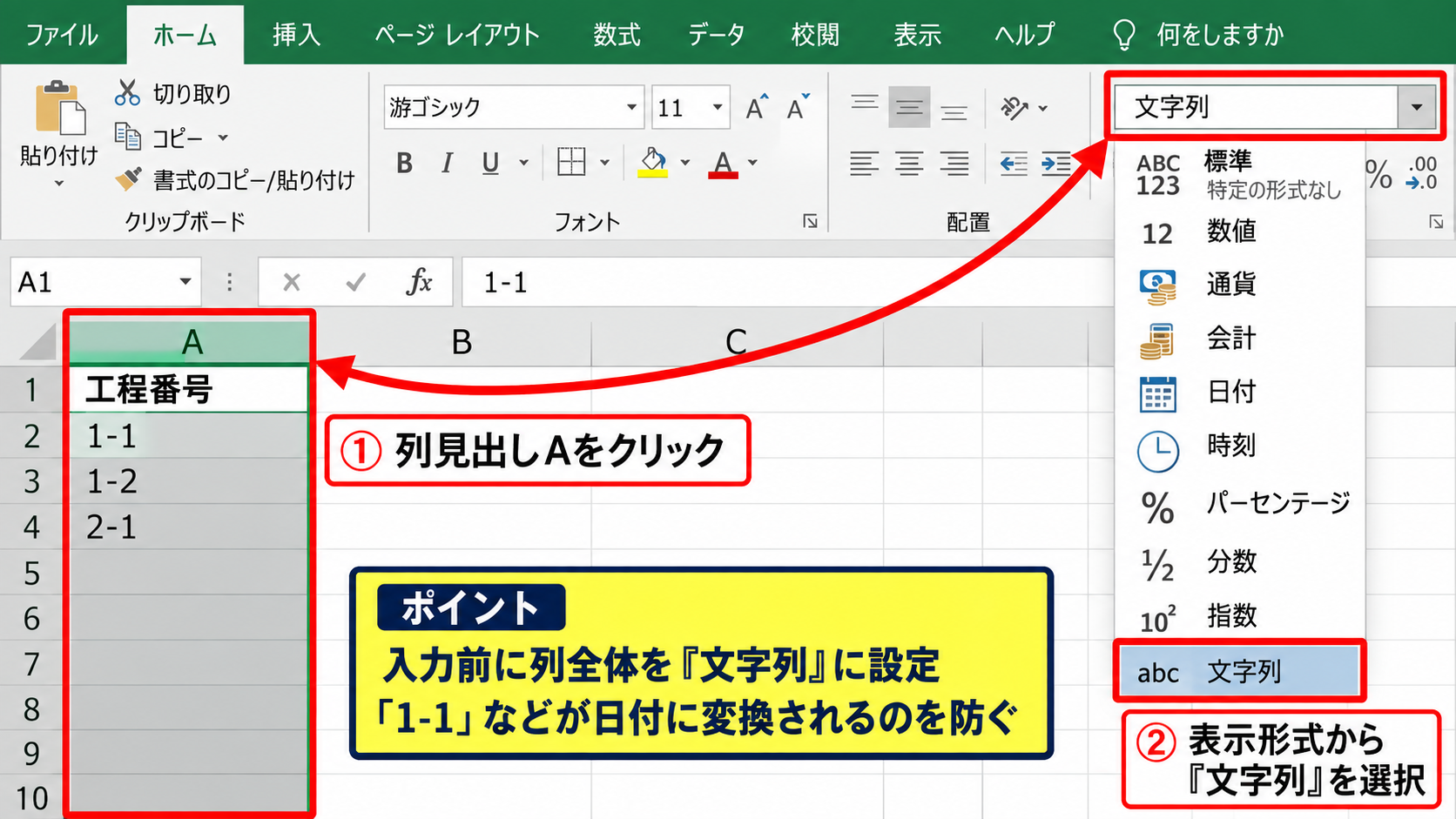Click the Select All corner triangle

pyautogui.click(x=36, y=342)
